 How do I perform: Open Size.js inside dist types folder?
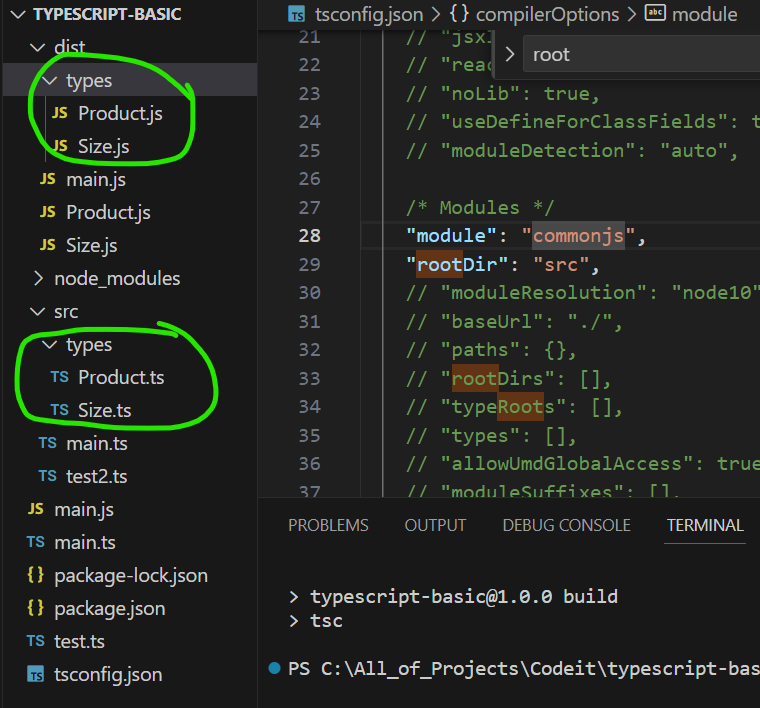104,146
